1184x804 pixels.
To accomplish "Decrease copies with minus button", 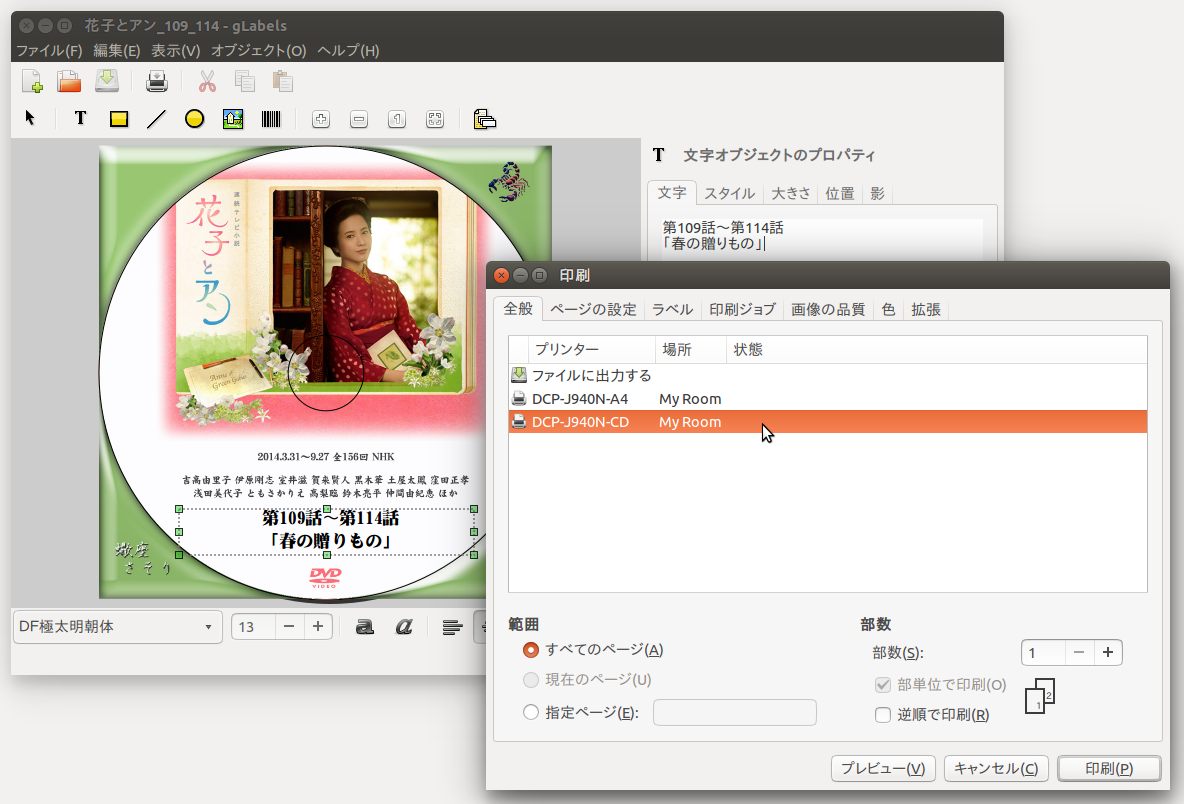I will 1079,653.
